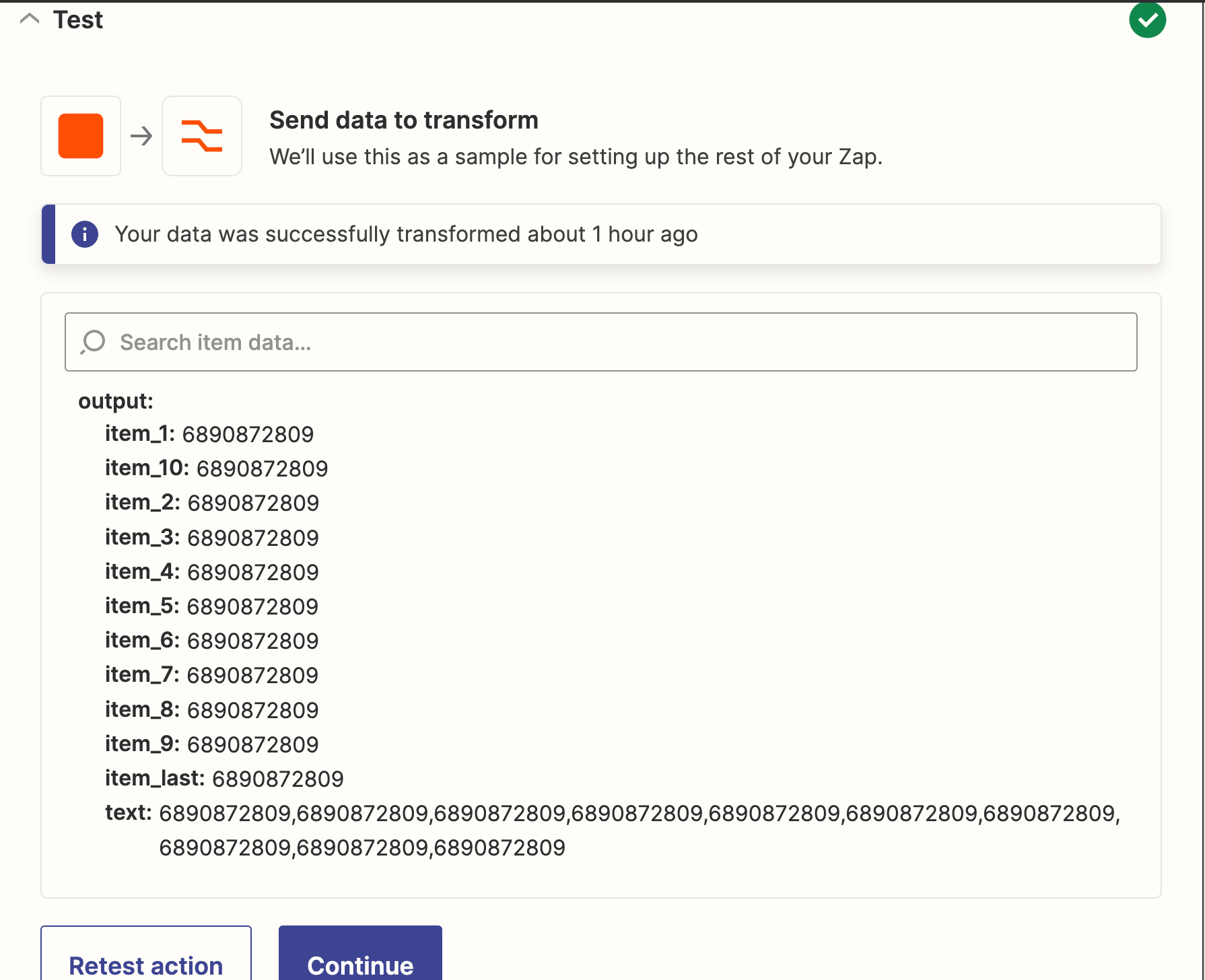Click the Send data to transform heading
1205x980 pixels.
pos(404,120)
